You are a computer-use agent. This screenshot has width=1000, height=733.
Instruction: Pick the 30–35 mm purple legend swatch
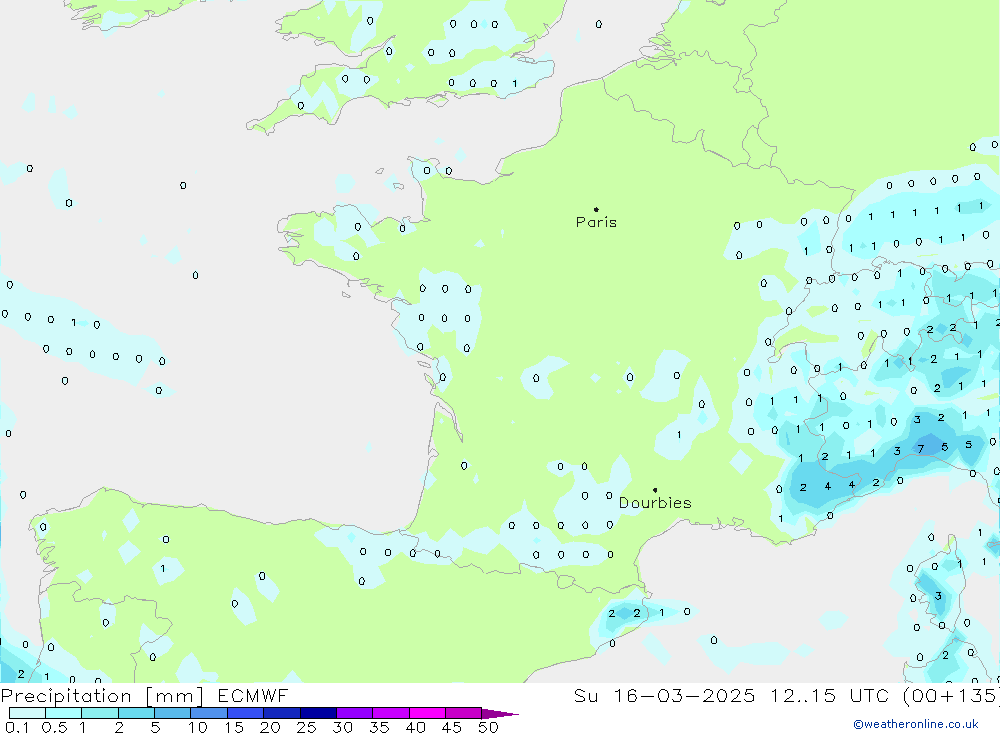pos(354,713)
